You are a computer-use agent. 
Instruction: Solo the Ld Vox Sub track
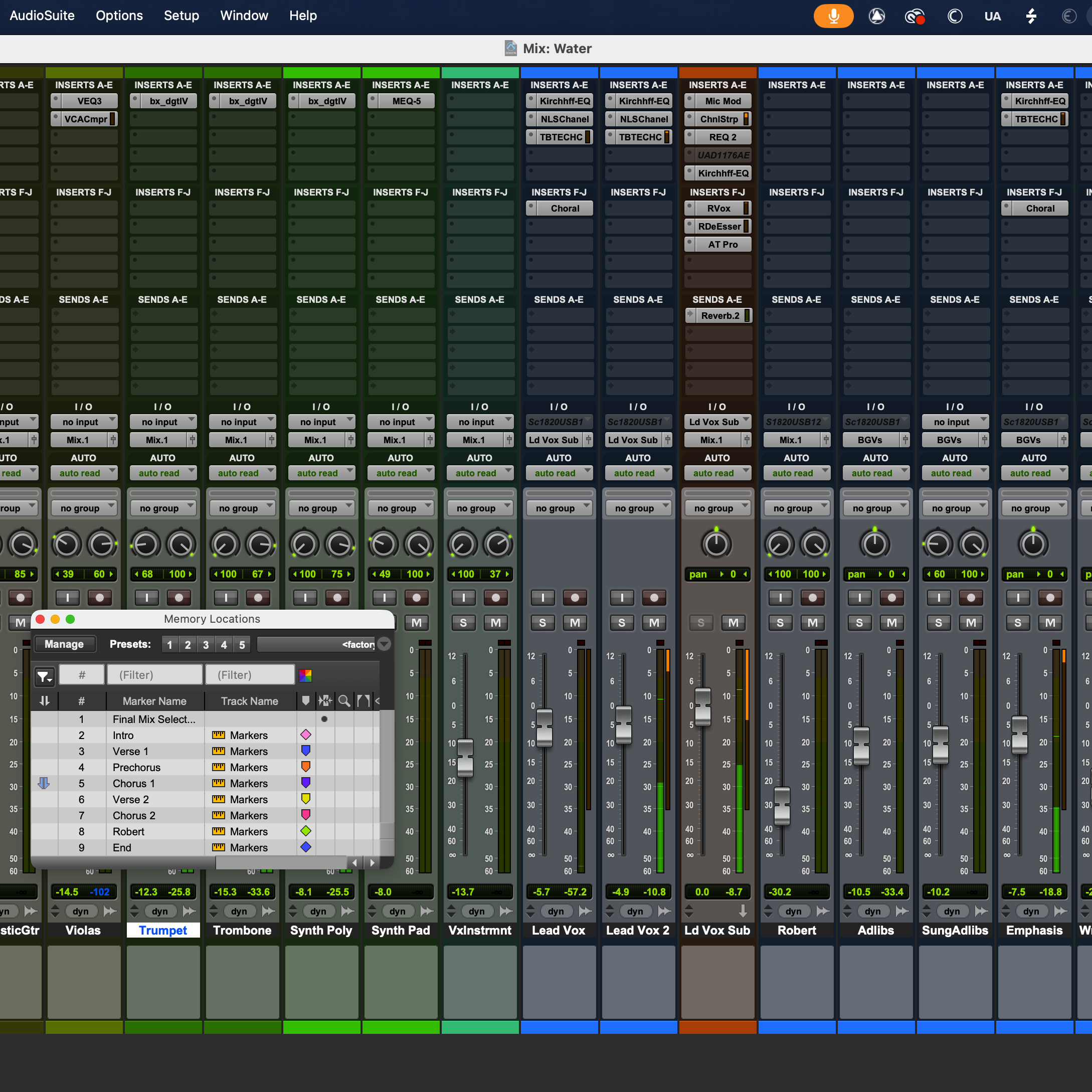tap(701, 622)
